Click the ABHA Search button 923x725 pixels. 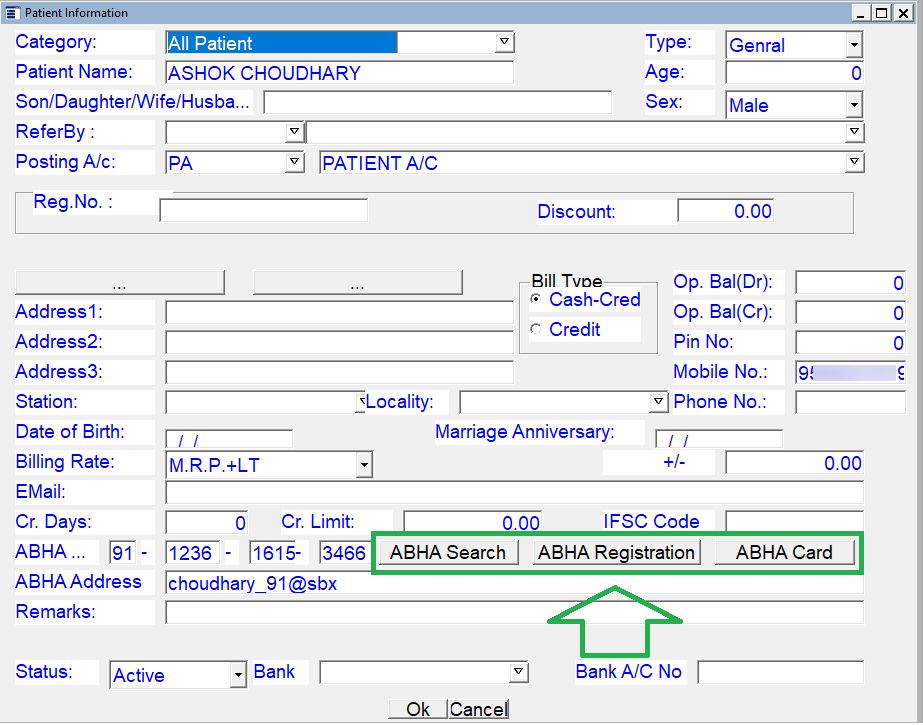448,553
